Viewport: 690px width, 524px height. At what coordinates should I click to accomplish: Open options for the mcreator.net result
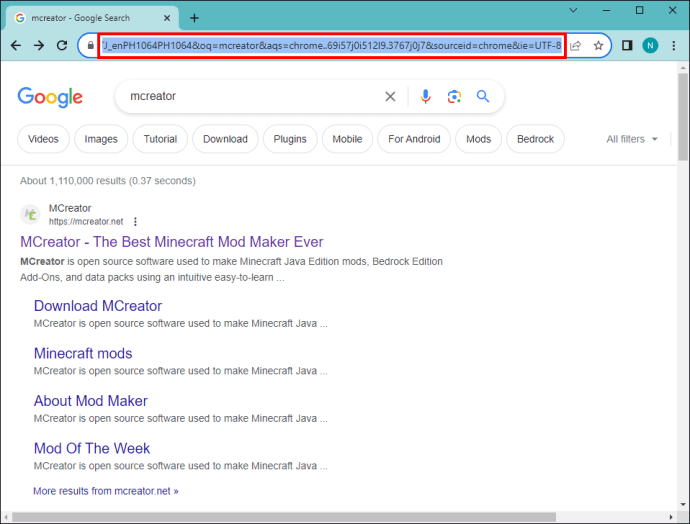[135, 222]
